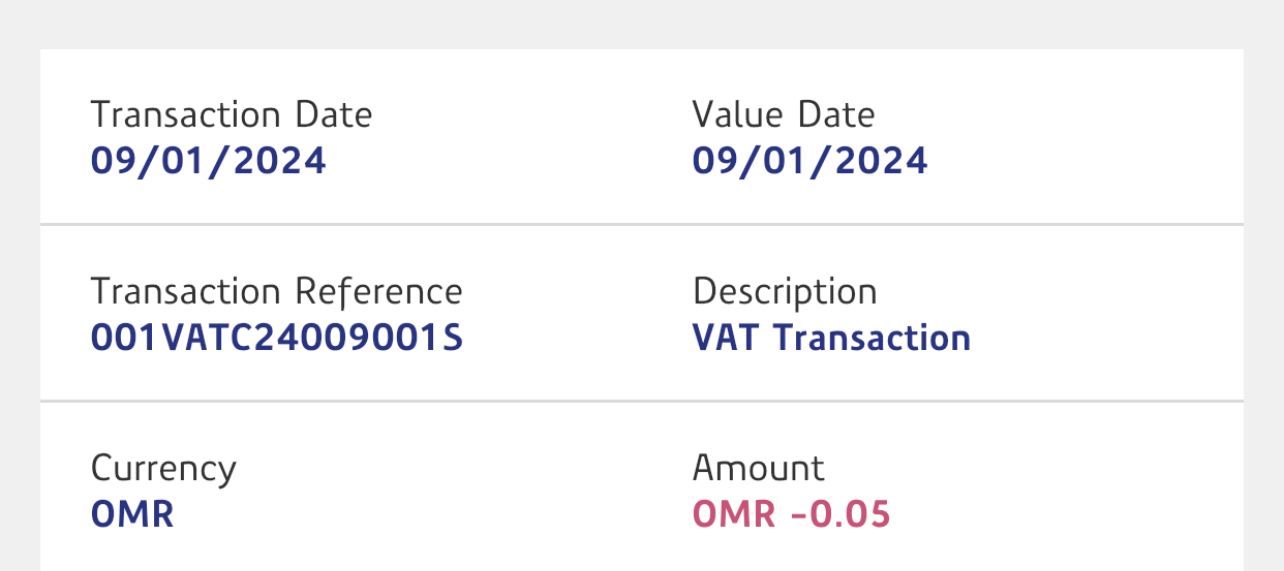
Task: Click the gray margin left of the card
Action: coord(19,300)
